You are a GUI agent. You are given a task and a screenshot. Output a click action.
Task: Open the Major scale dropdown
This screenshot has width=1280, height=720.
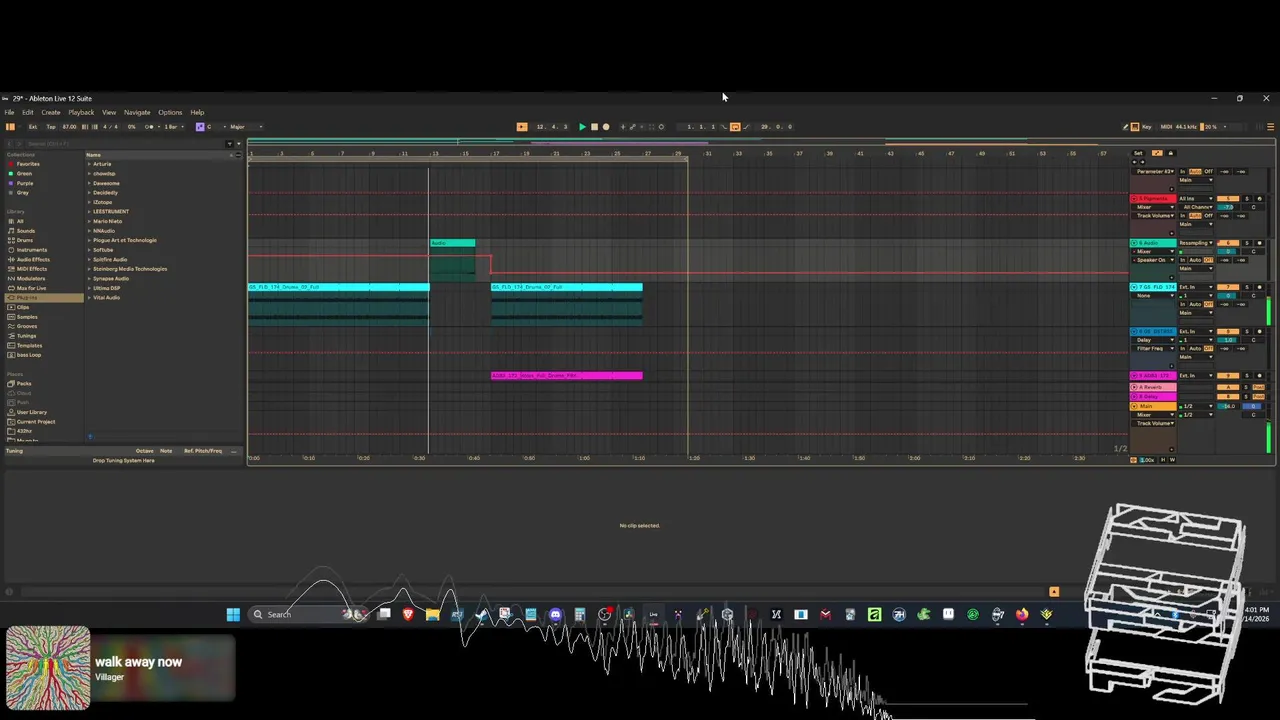244,127
